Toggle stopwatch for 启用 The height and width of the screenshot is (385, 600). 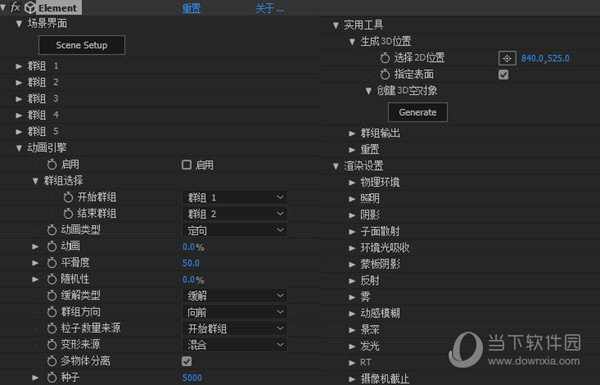[x=52, y=165]
